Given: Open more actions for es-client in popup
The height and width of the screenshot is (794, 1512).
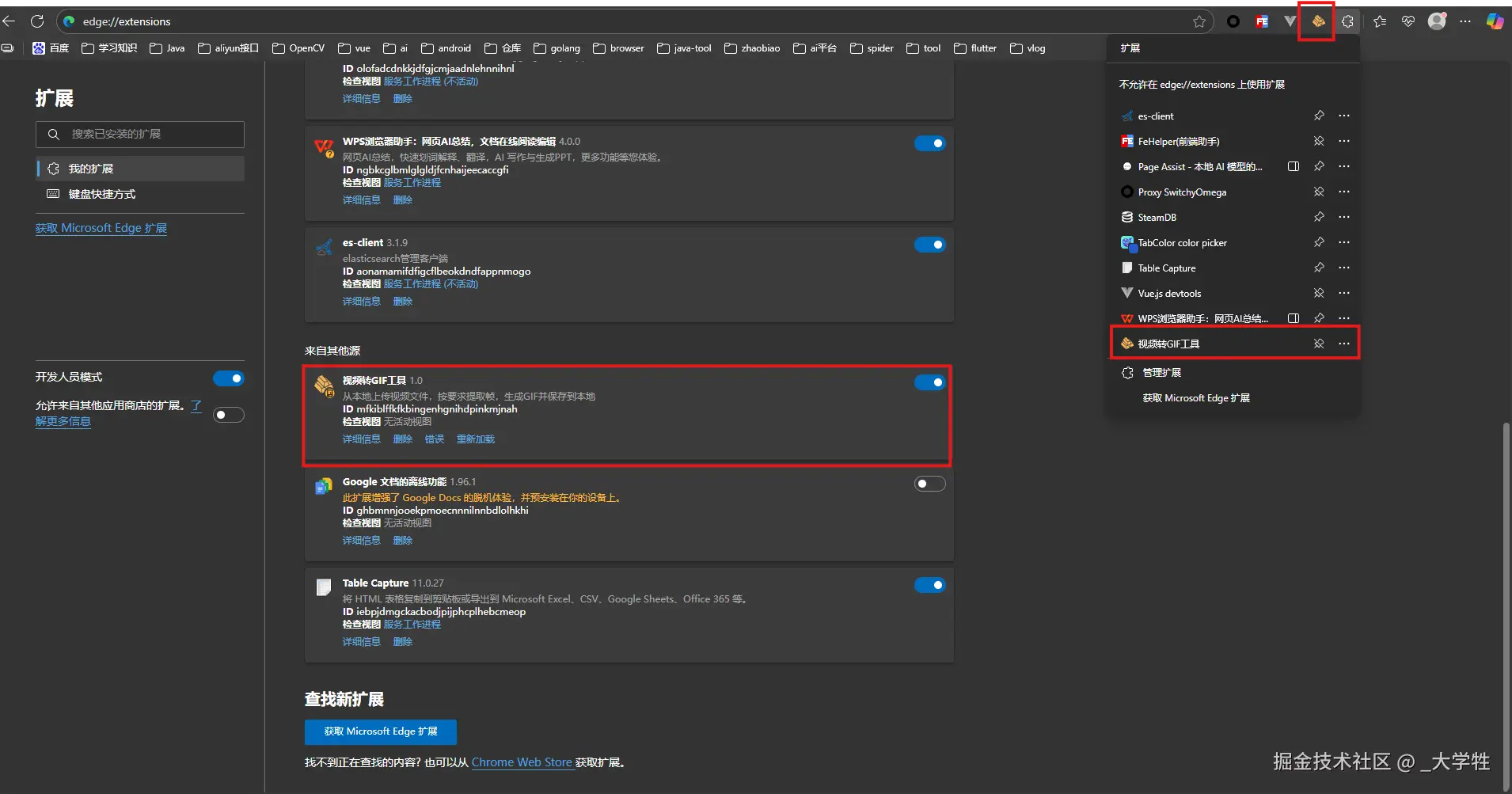Looking at the screenshot, I should 1344,116.
